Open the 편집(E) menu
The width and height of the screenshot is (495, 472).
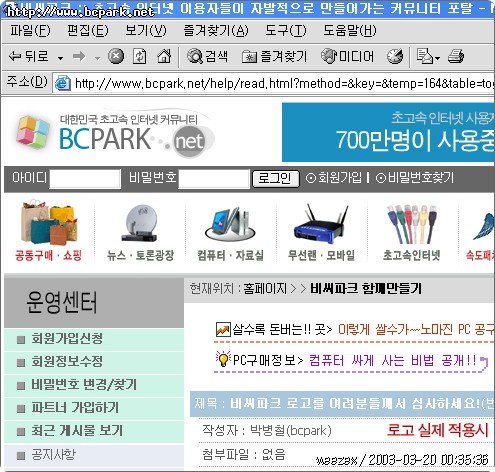88,31
